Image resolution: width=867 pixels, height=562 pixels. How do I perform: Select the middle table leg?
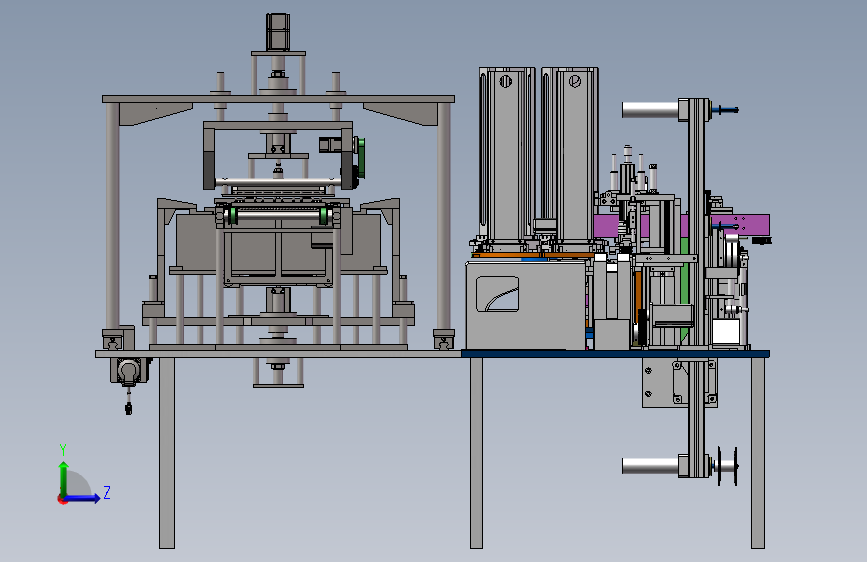tap(476, 453)
